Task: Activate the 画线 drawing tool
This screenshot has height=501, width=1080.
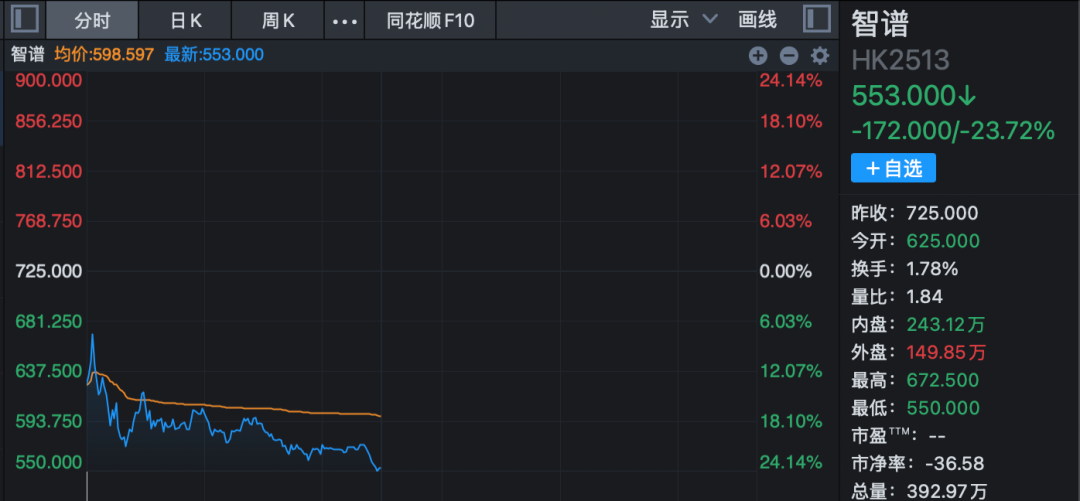Action: pyautogui.click(x=757, y=20)
